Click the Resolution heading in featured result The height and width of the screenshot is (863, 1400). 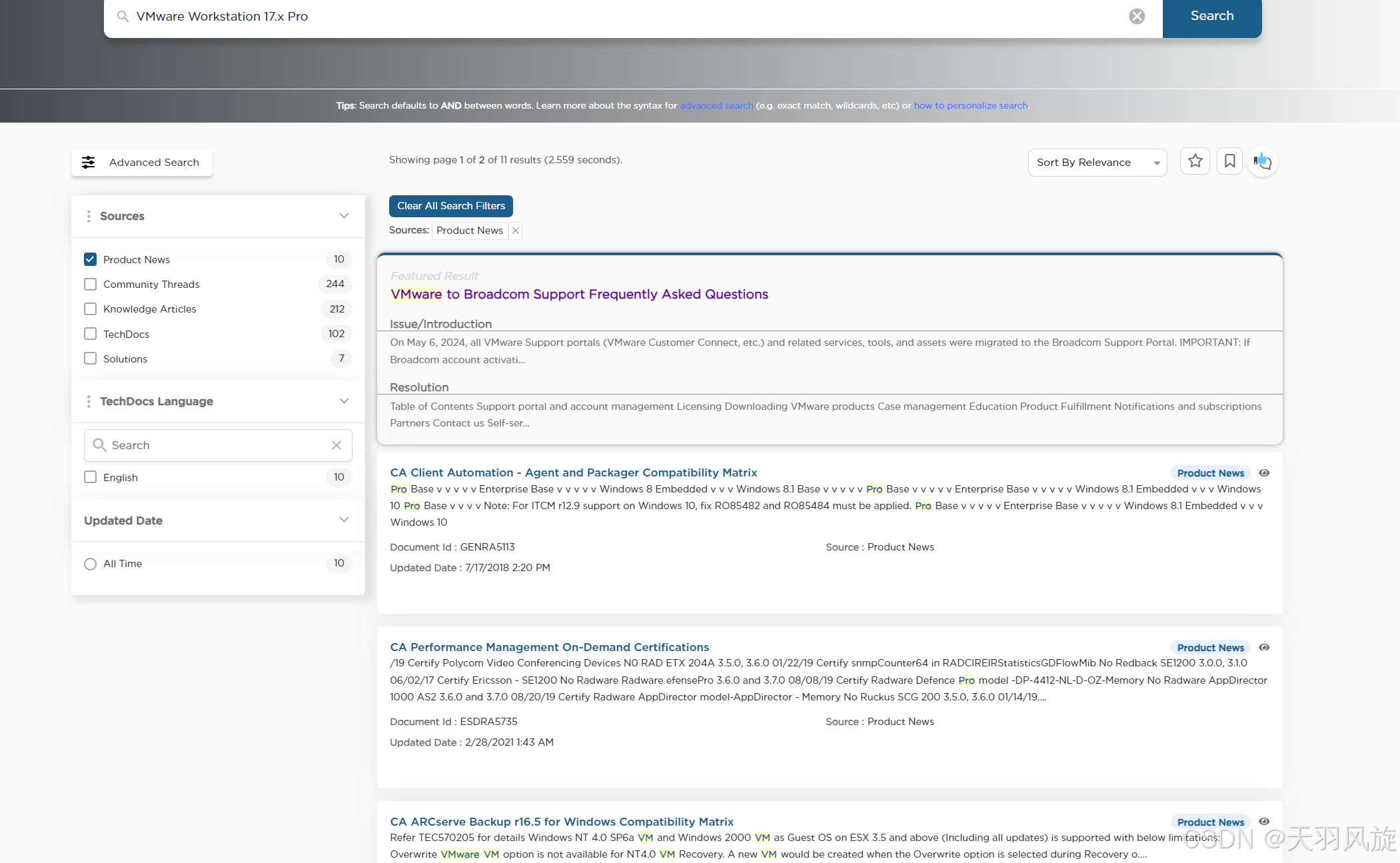pyautogui.click(x=419, y=387)
